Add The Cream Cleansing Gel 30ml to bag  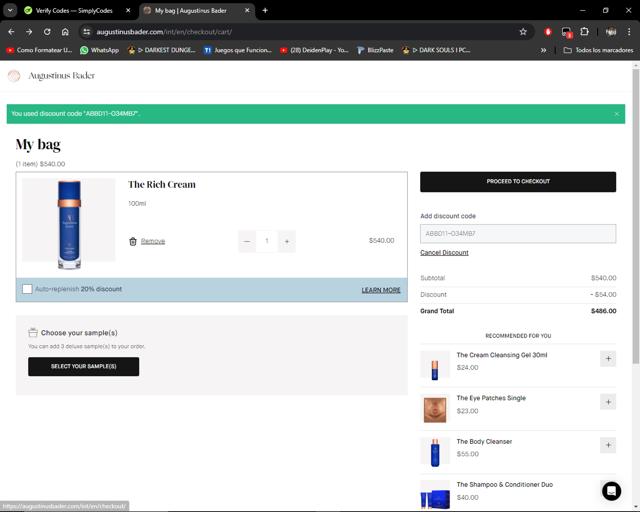click(x=608, y=359)
